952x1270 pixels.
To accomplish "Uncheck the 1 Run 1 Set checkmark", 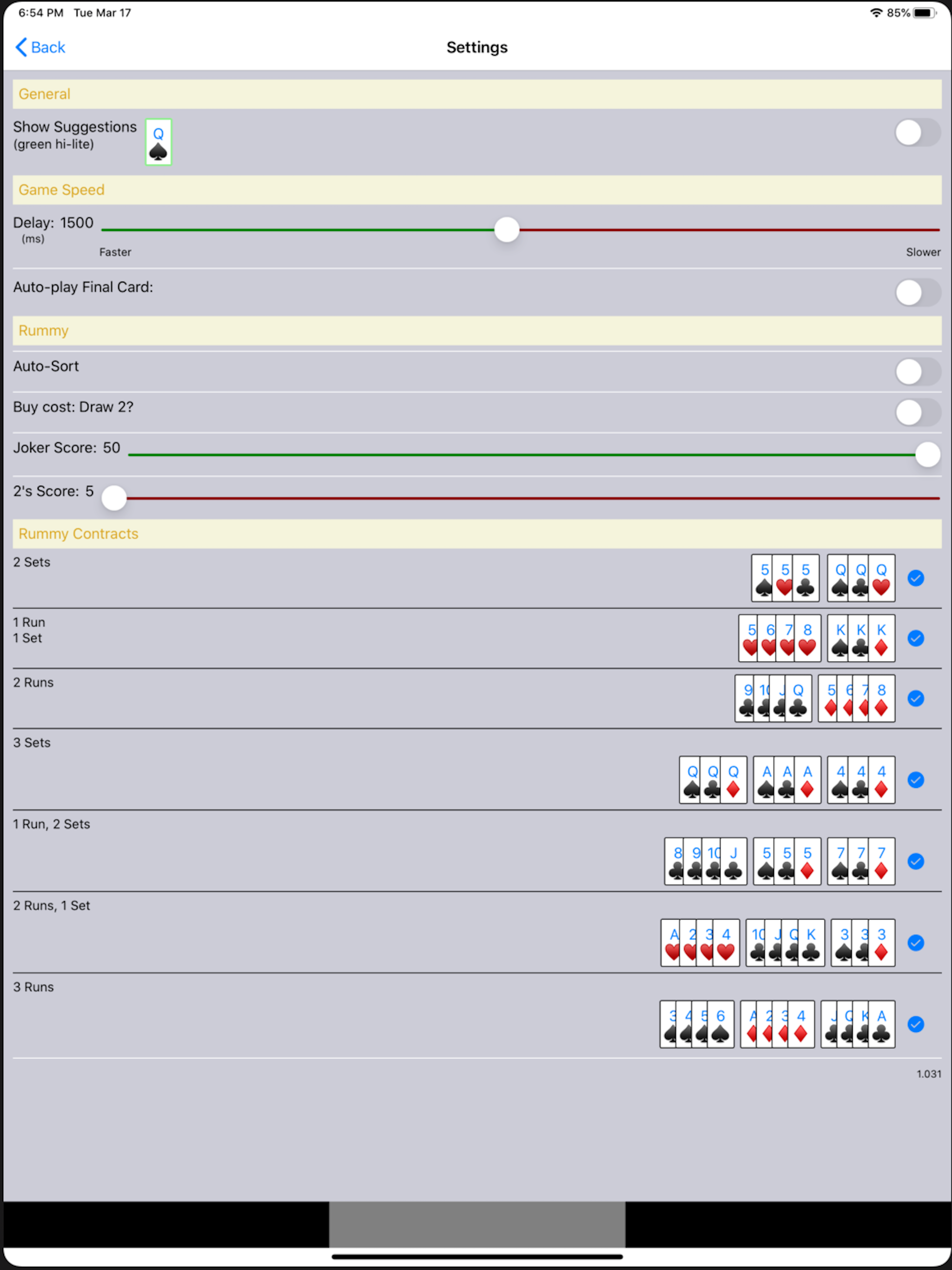I will (916, 638).
